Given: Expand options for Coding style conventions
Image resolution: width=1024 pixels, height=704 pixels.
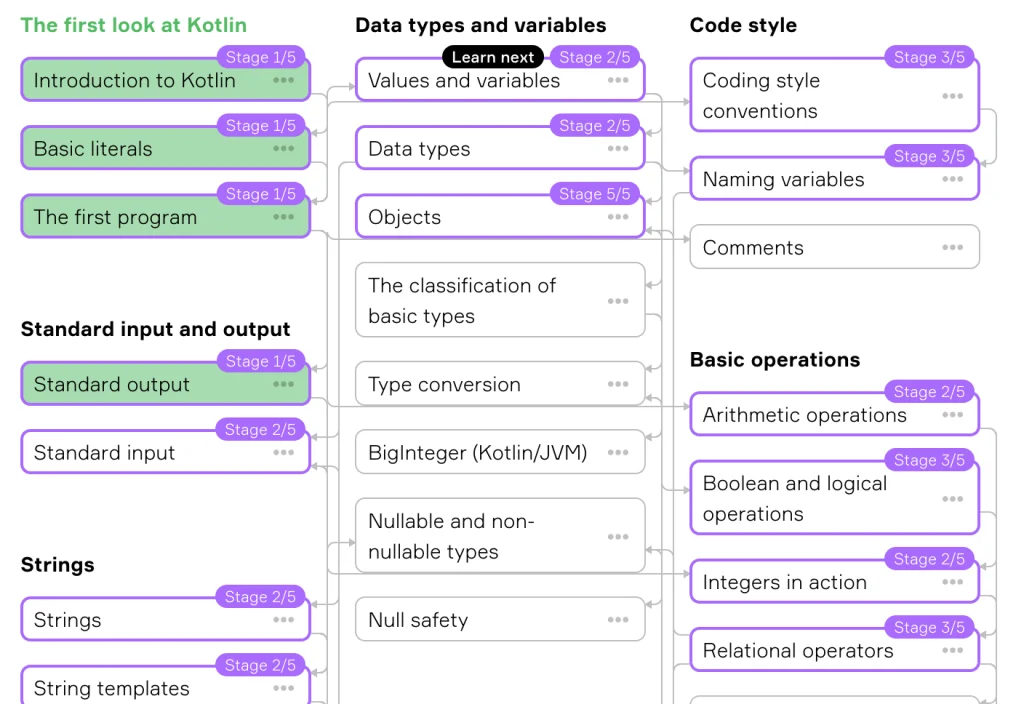Looking at the screenshot, I should pos(952,96).
